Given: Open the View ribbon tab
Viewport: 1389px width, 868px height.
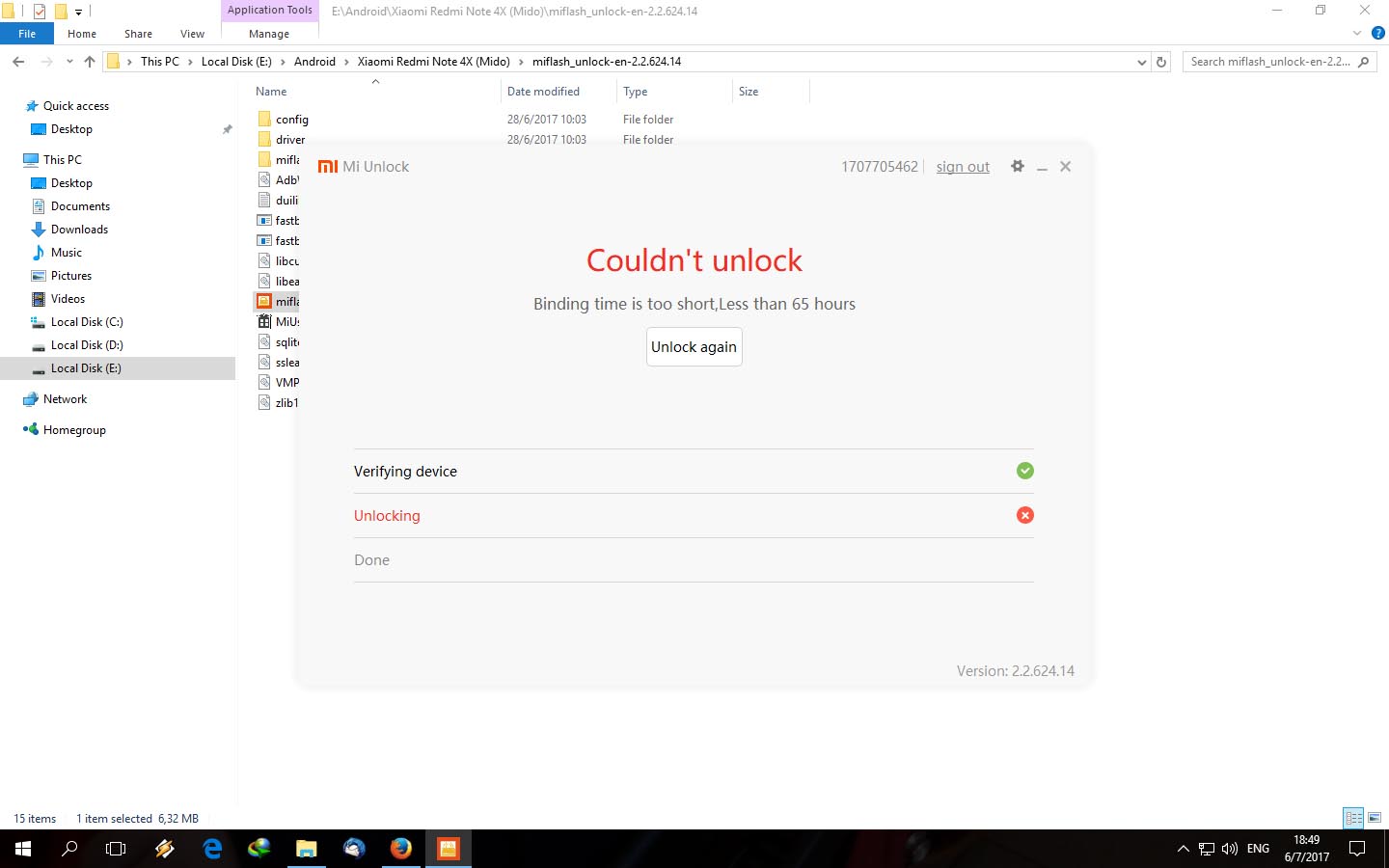Looking at the screenshot, I should click(x=192, y=34).
